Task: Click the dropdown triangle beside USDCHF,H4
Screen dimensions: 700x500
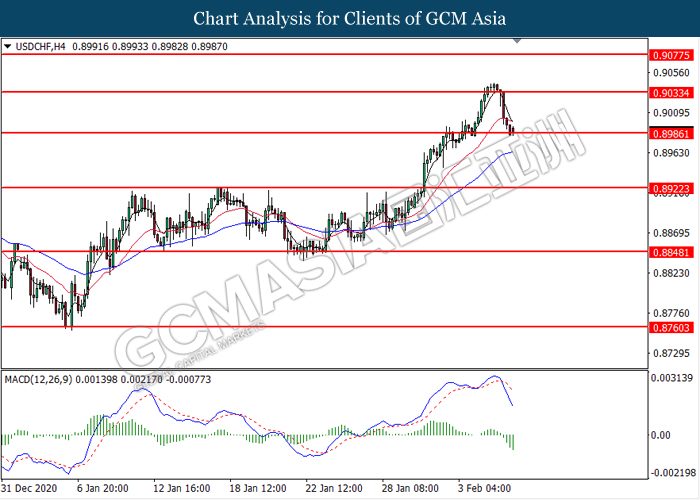Action: (8, 45)
